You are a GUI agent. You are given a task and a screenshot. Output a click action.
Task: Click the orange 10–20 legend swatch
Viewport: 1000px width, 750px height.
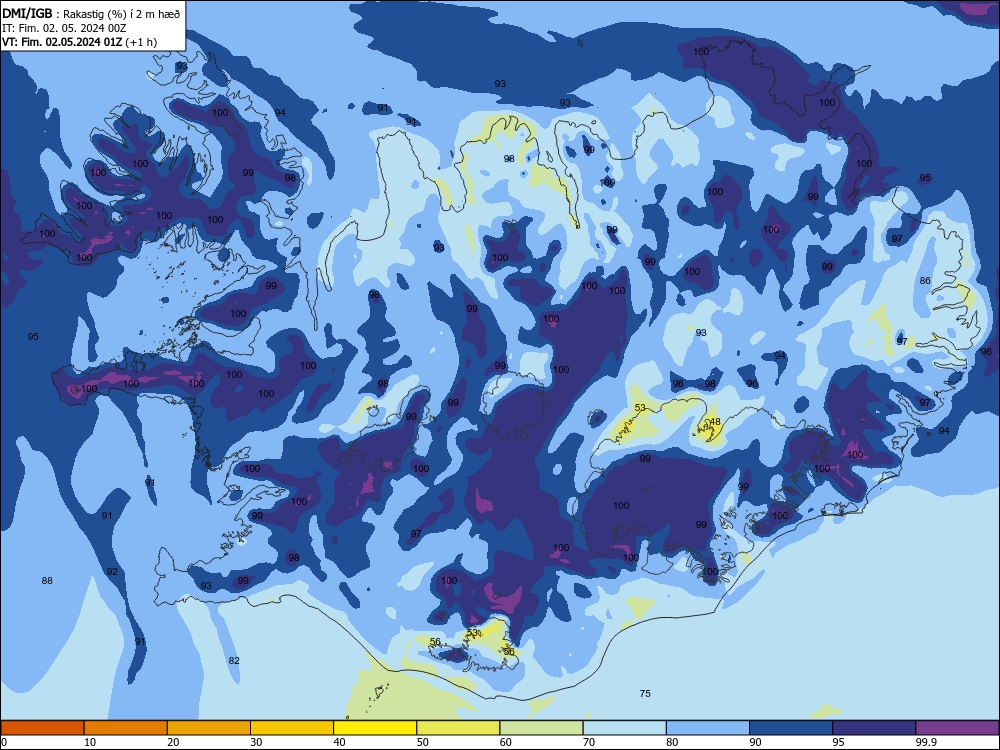pos(126,728)
